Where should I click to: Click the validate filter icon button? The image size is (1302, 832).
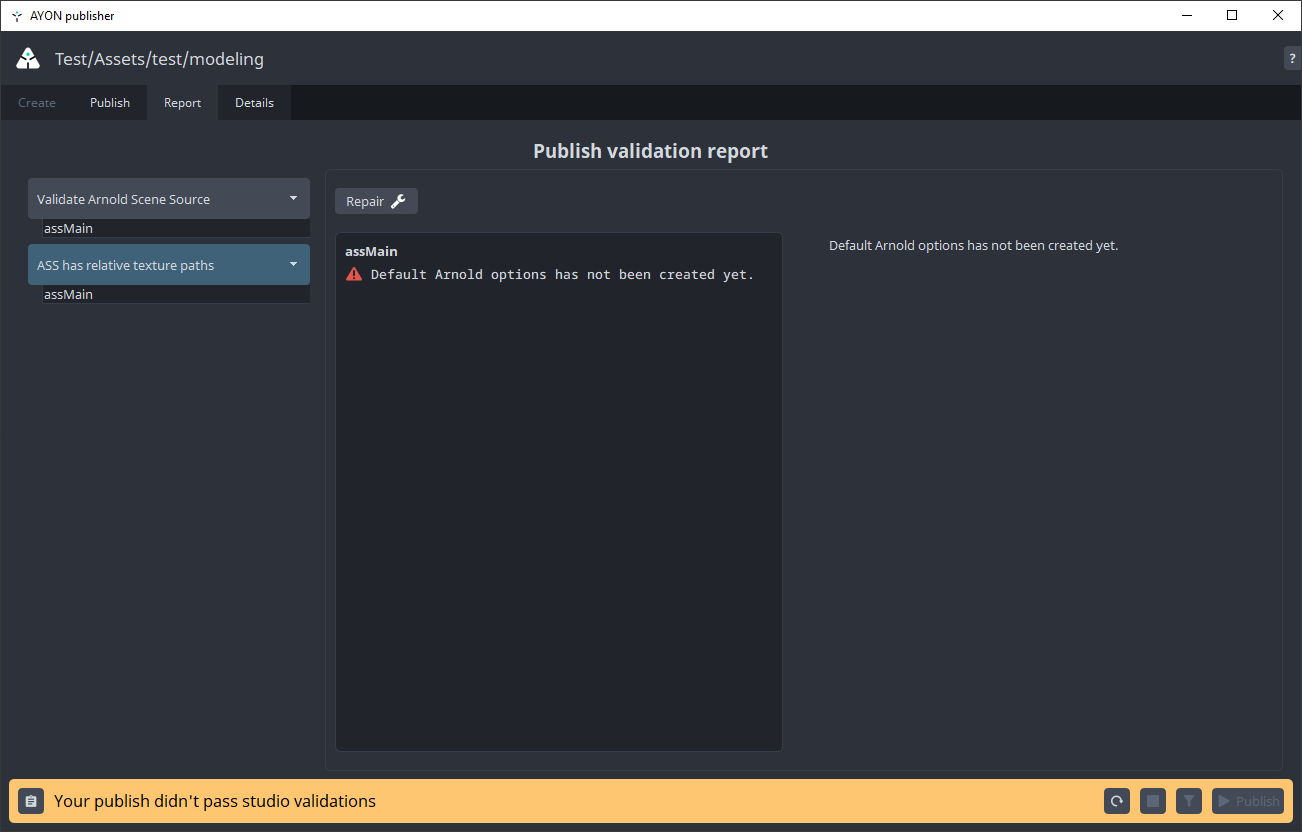(x=1188, y=801)
